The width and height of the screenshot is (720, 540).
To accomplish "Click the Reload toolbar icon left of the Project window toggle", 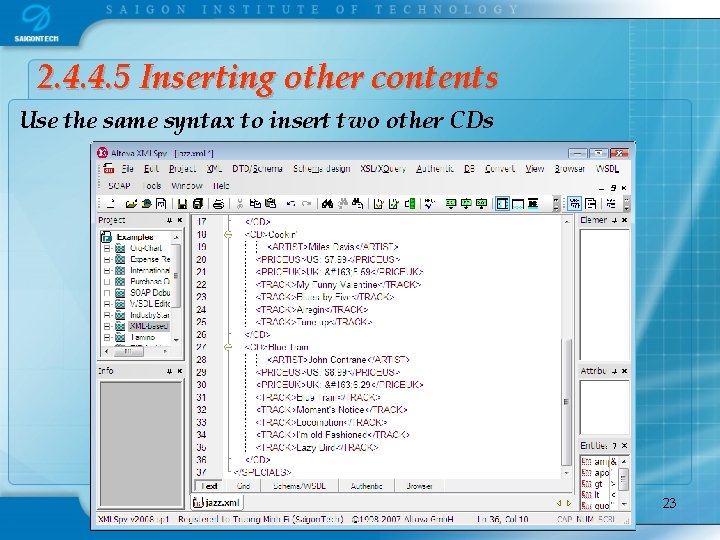I will coord(481,203).
